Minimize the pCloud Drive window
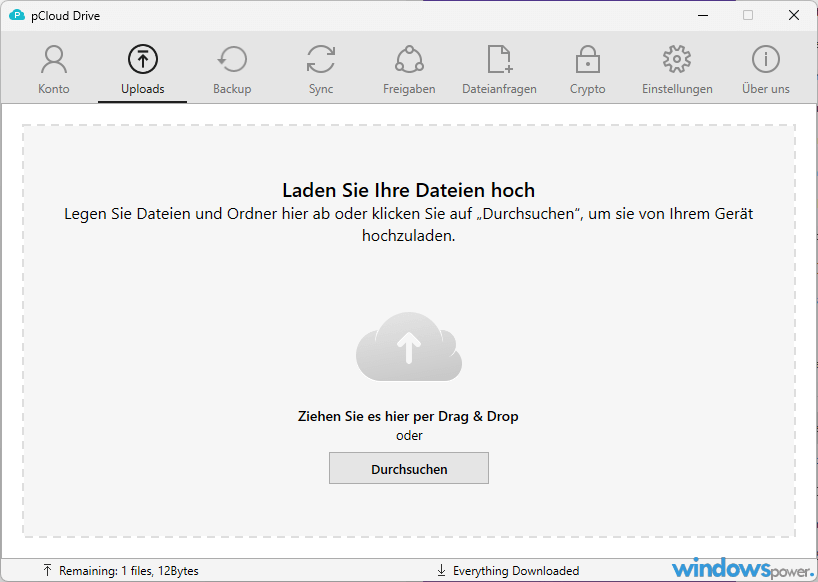 click(x=703, y=15)
